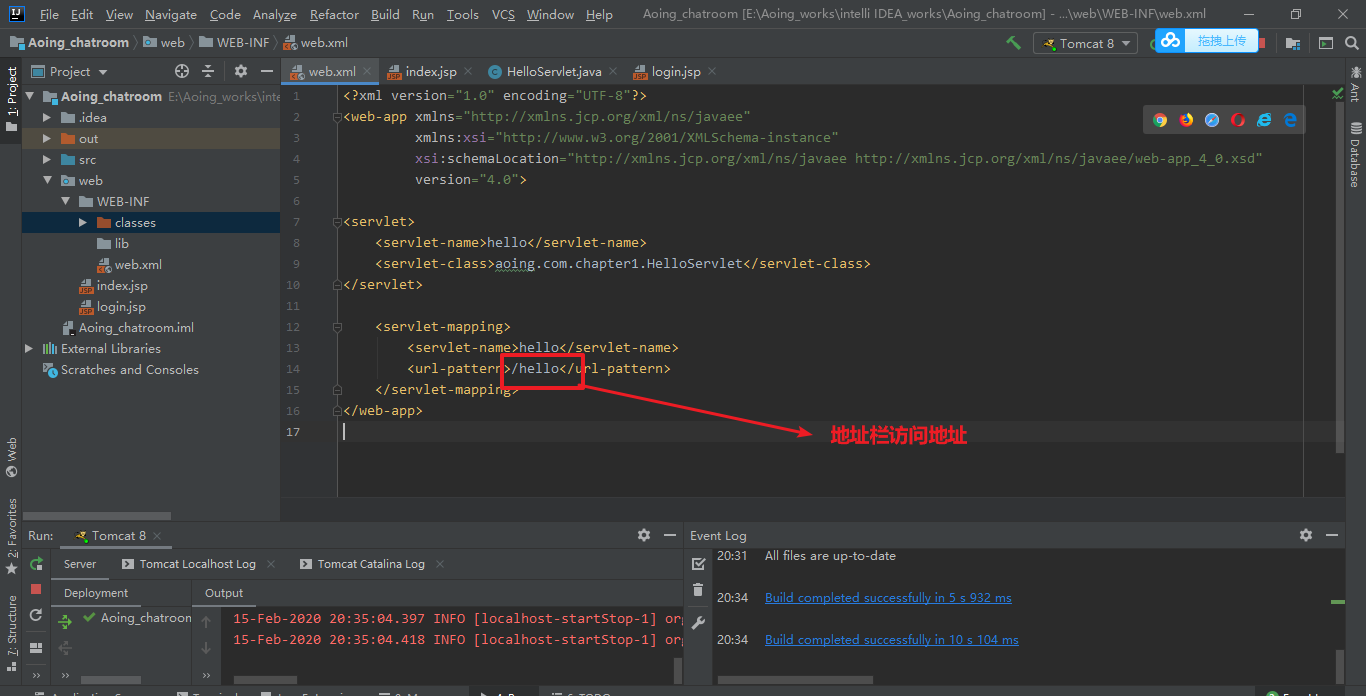
Task: Expand the .idea folder
Action: point(47,118)
